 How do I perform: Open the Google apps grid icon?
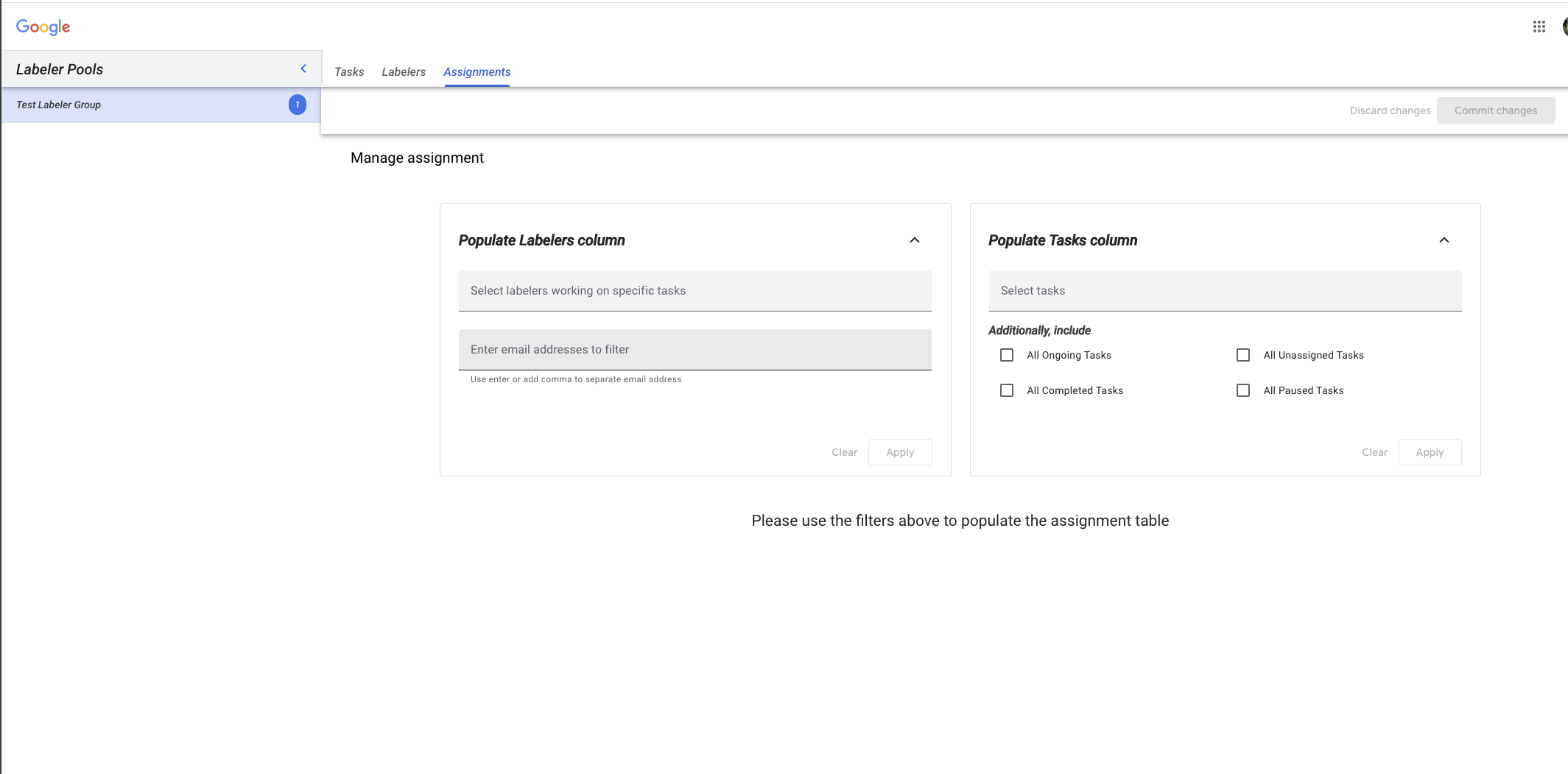(1539, 27)
